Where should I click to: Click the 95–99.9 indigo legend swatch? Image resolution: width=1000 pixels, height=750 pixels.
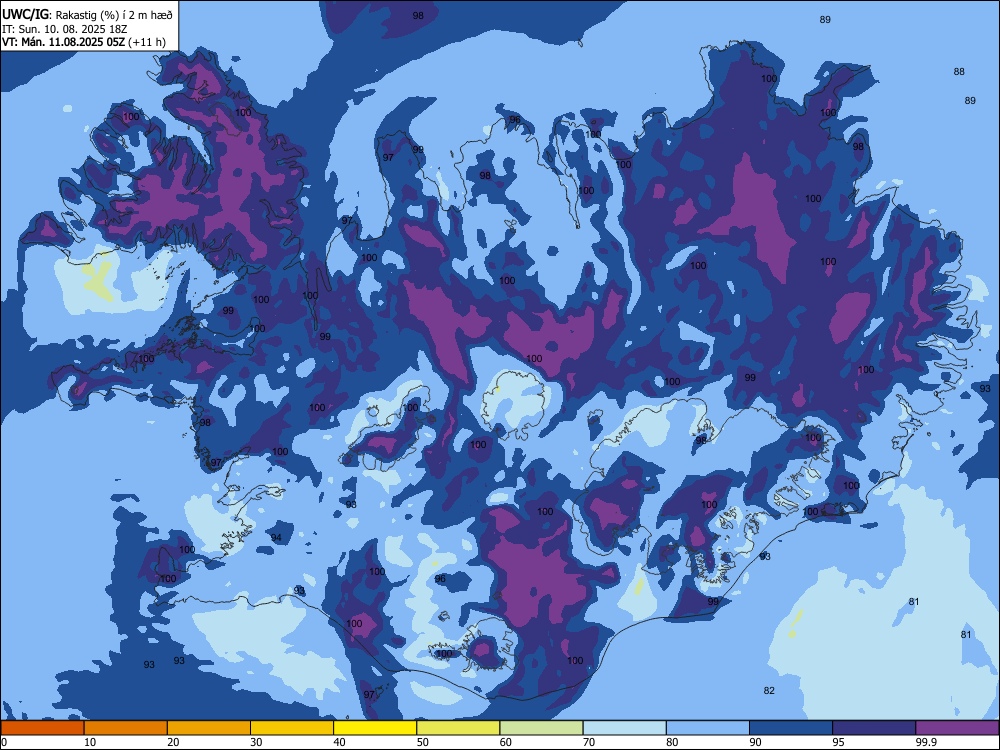874,728
